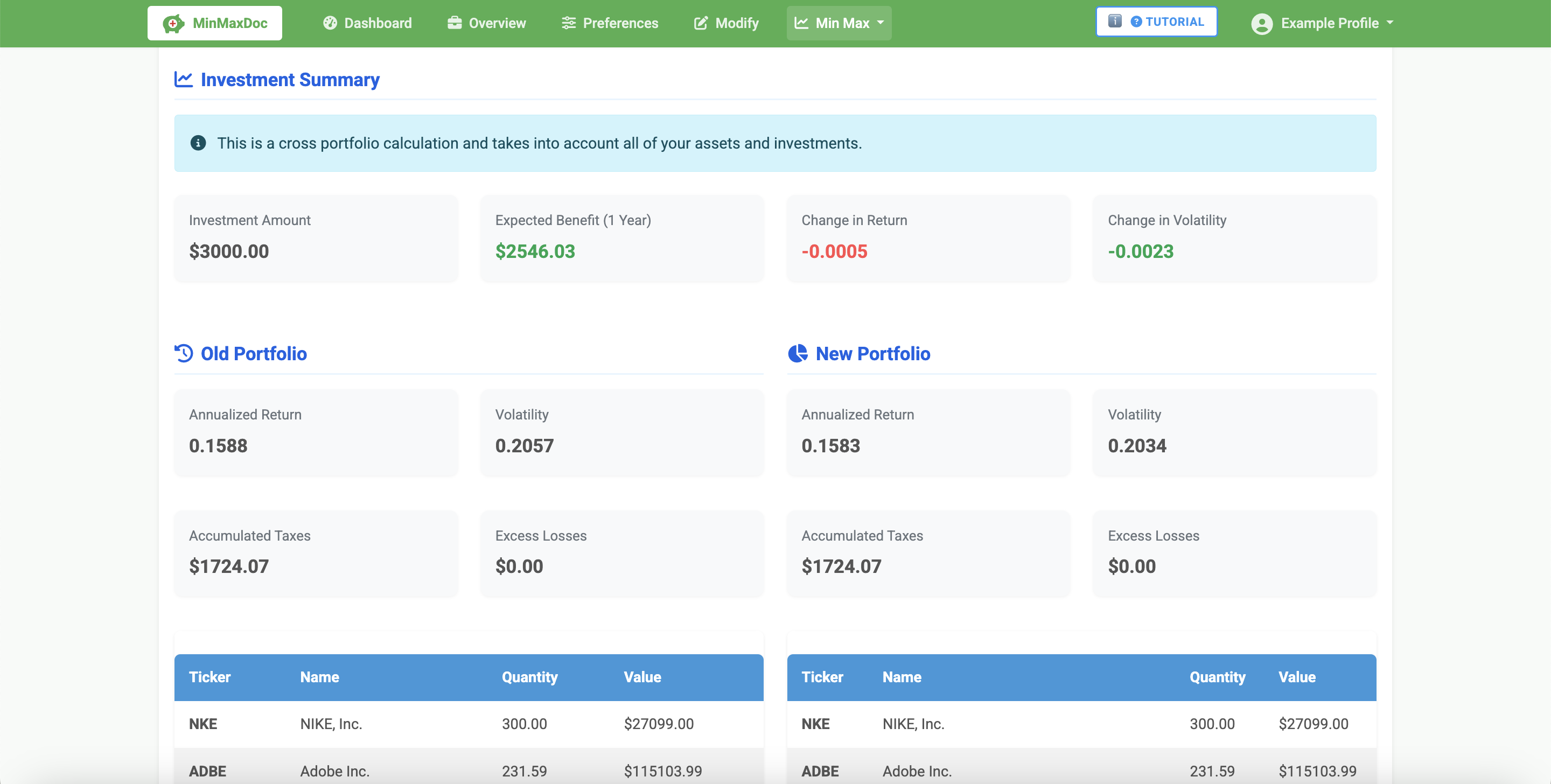Select the Modify pencil icon
The height and width of the screenshot is (784, 1551).
(700, 23)
